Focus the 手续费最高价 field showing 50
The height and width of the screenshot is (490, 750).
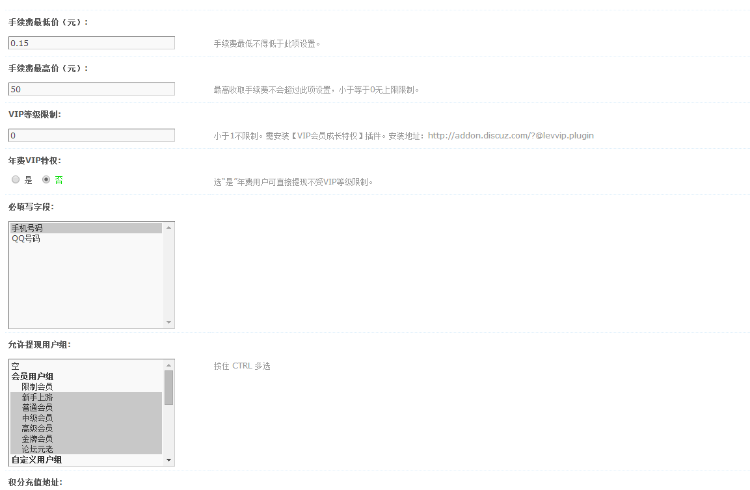point(91,89)
